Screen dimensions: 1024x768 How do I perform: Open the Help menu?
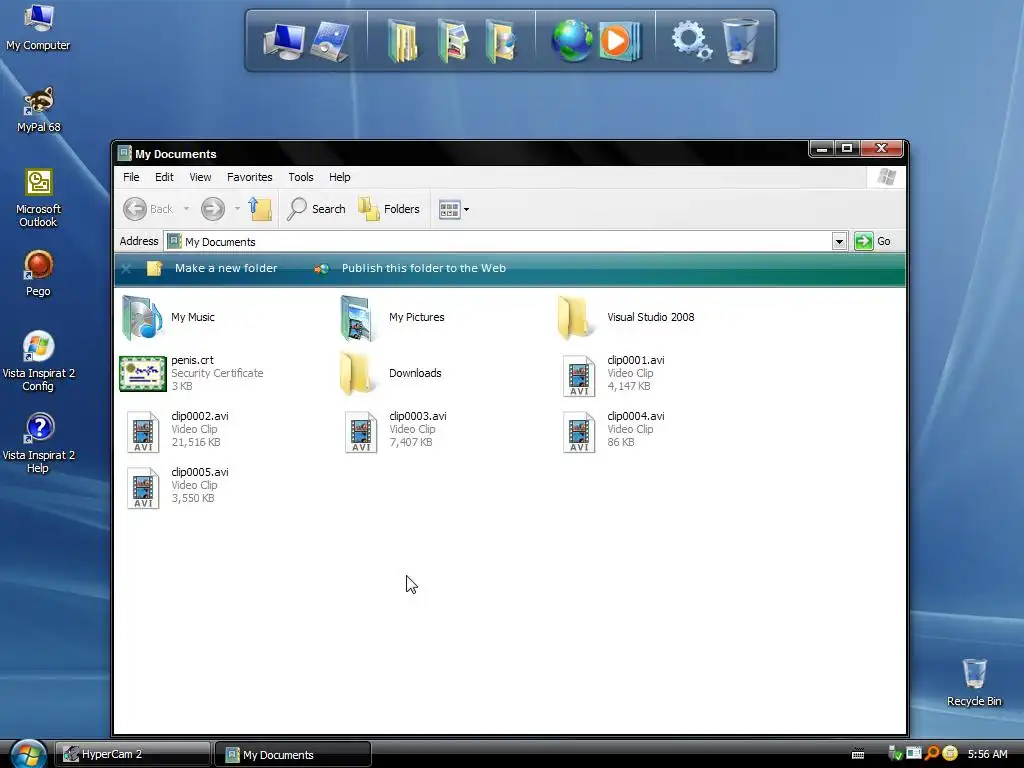click(340, 177)
